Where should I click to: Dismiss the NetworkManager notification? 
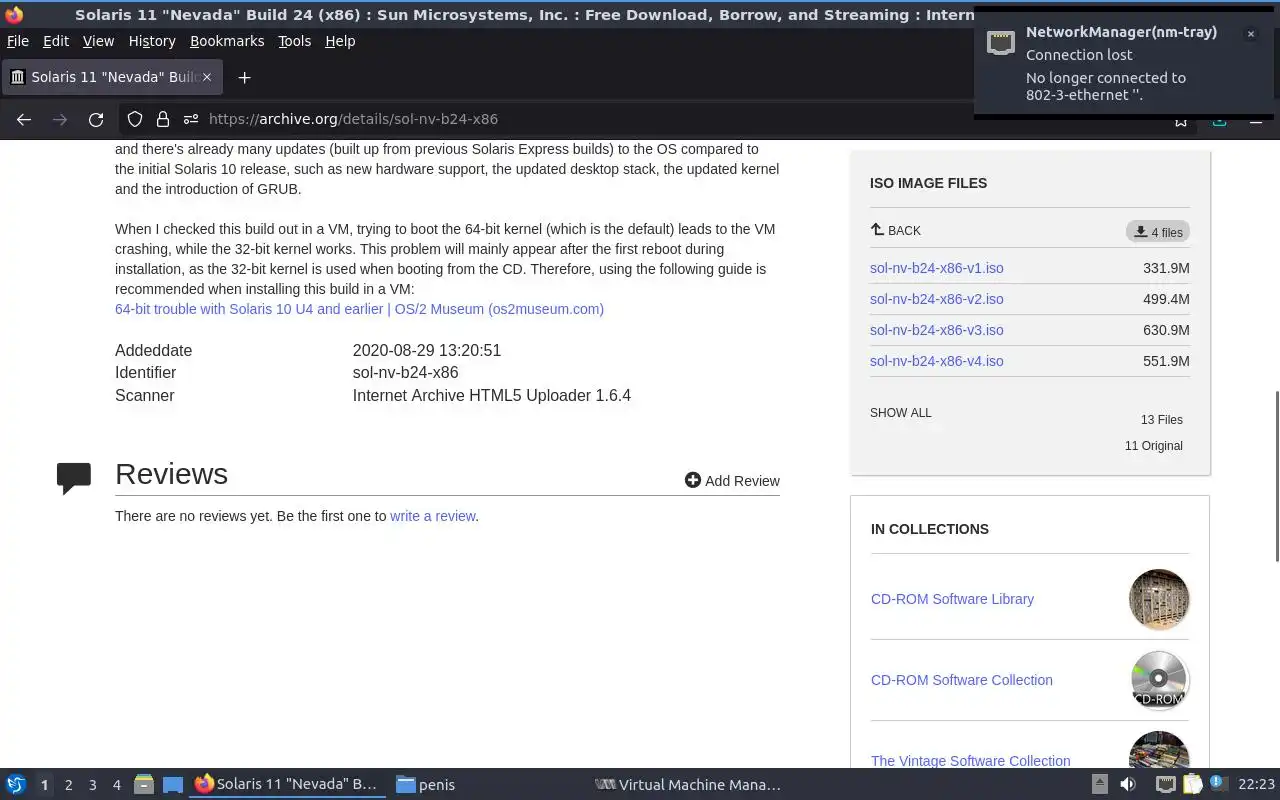coord(1250,34)
